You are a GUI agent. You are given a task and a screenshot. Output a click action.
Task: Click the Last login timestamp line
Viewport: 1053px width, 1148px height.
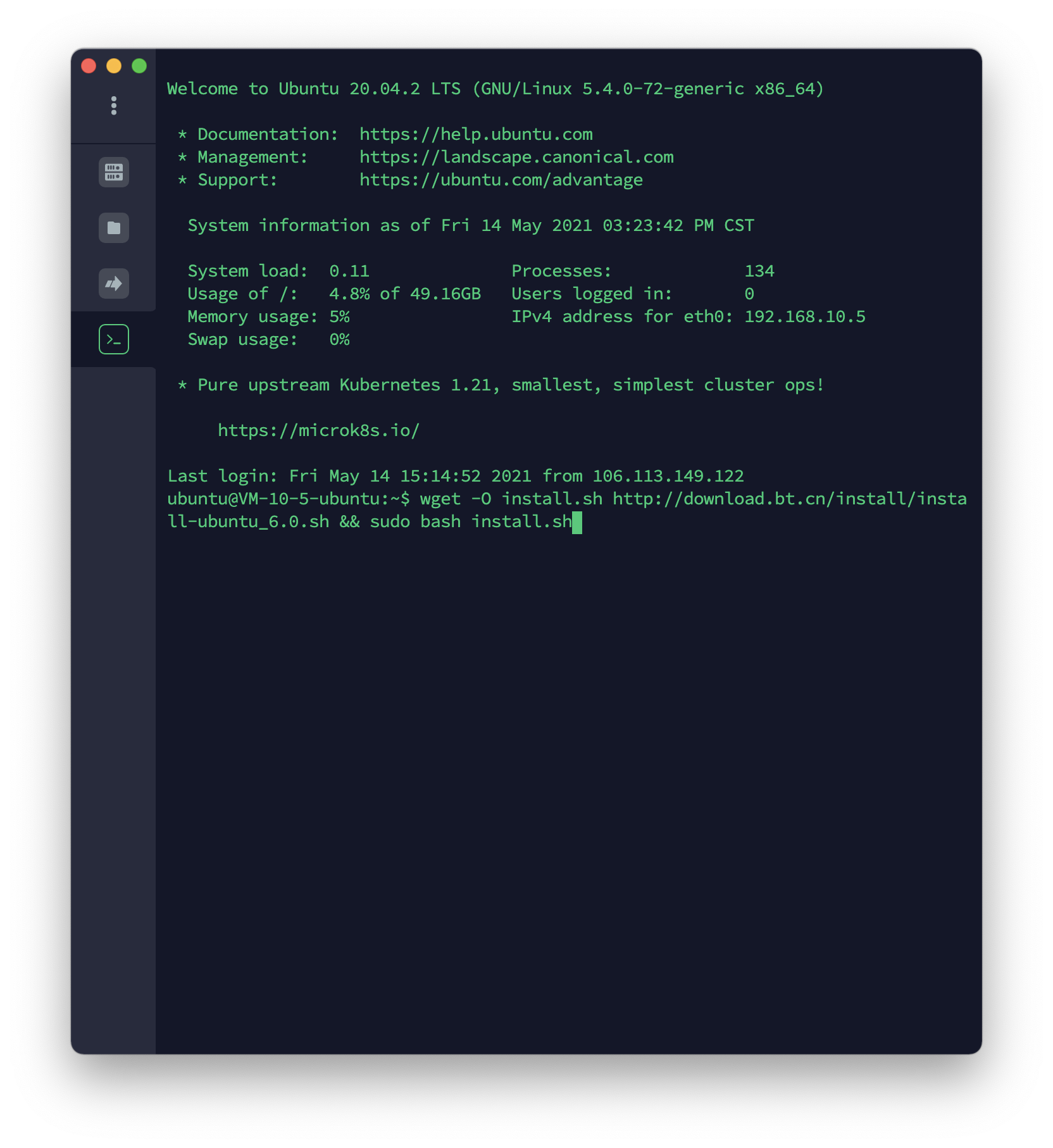[456, 475]
